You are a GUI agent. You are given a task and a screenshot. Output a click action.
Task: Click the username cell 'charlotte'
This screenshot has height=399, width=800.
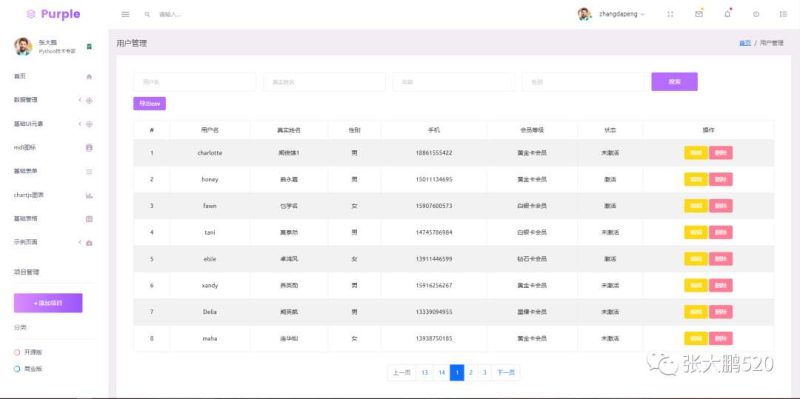210,153
